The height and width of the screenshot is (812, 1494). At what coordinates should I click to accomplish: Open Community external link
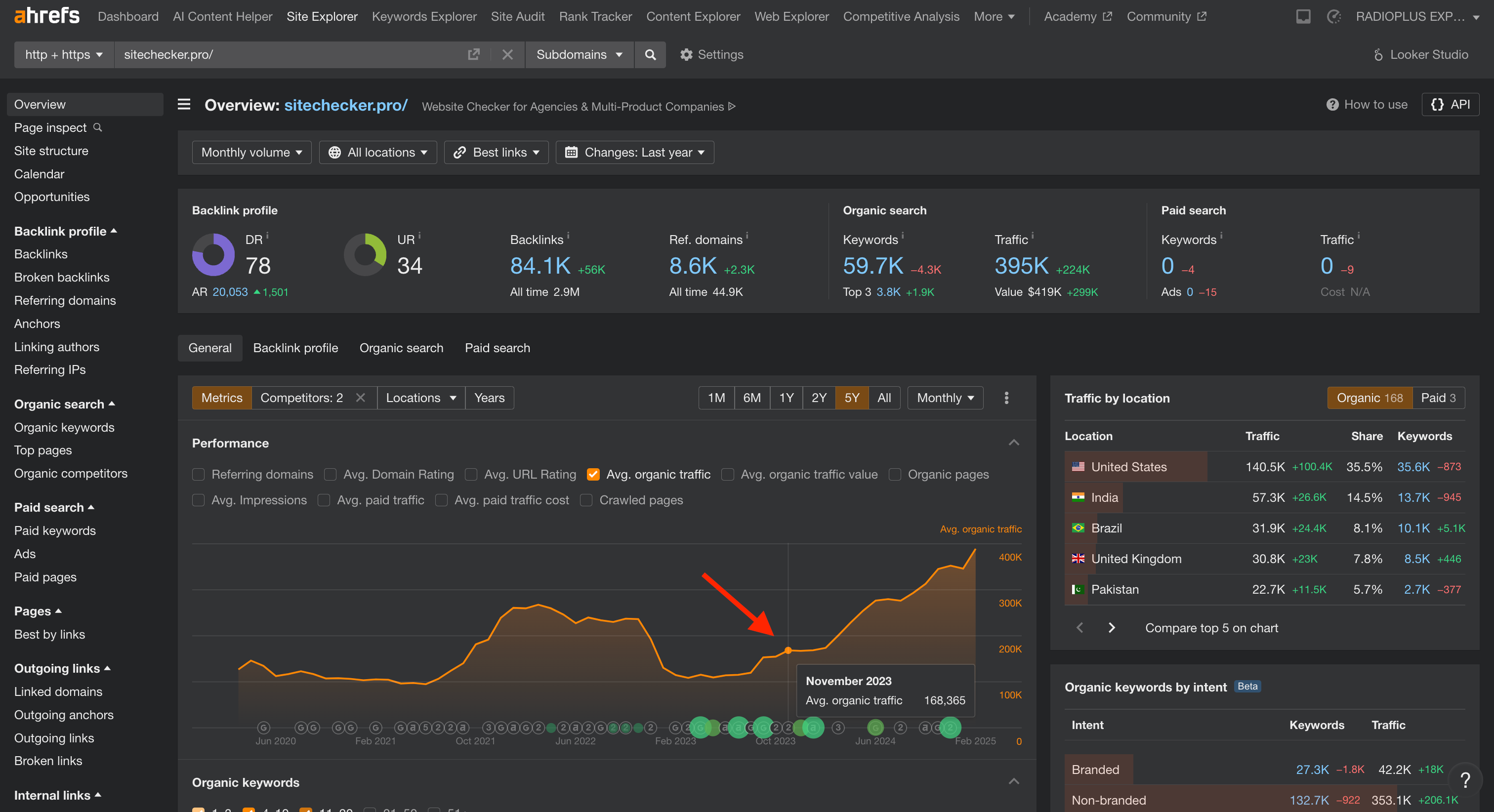(1166, 16)
